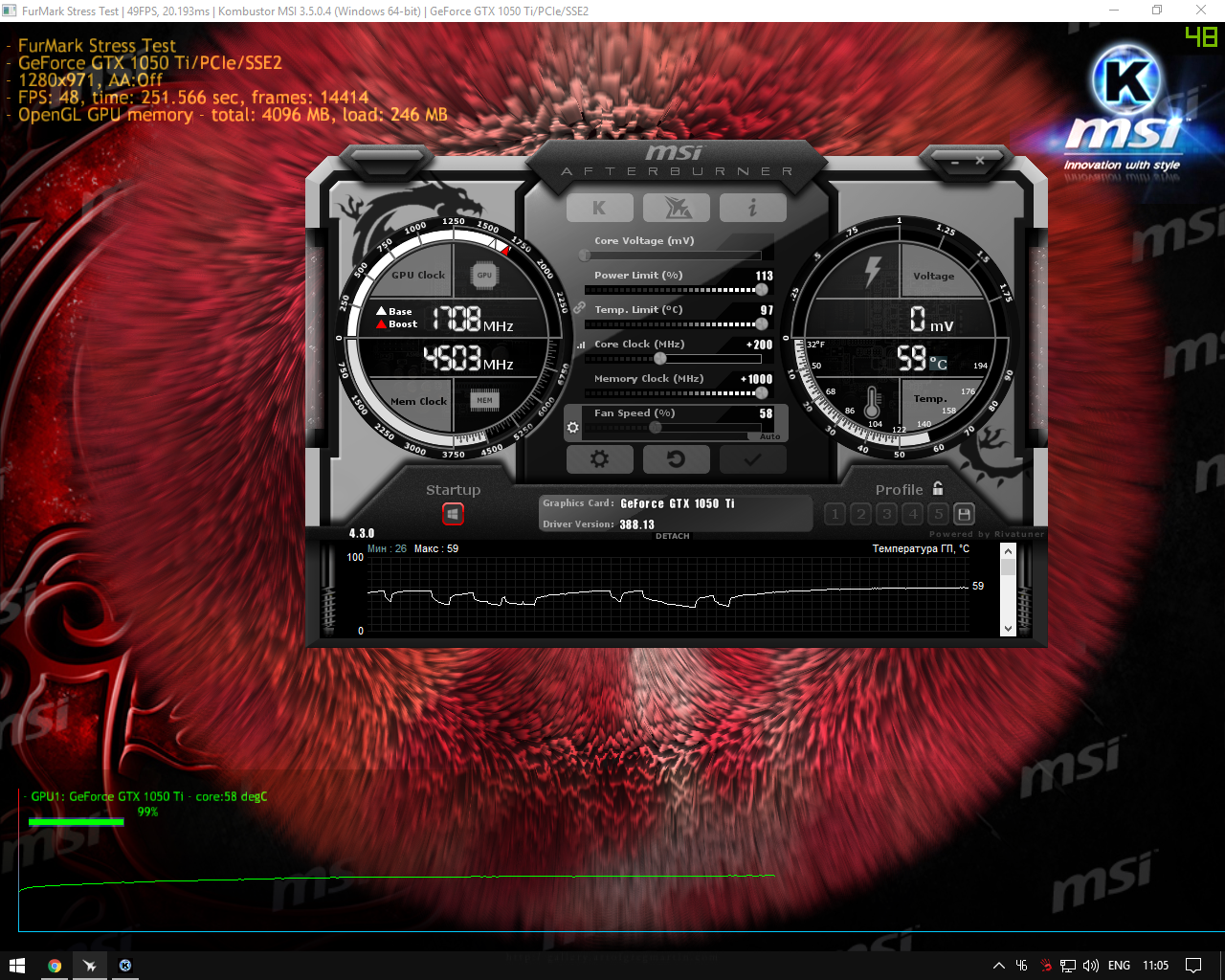Open Kombustor via the K button
The width and height of the screenshot is (1225, 980).
pos(600,208)
